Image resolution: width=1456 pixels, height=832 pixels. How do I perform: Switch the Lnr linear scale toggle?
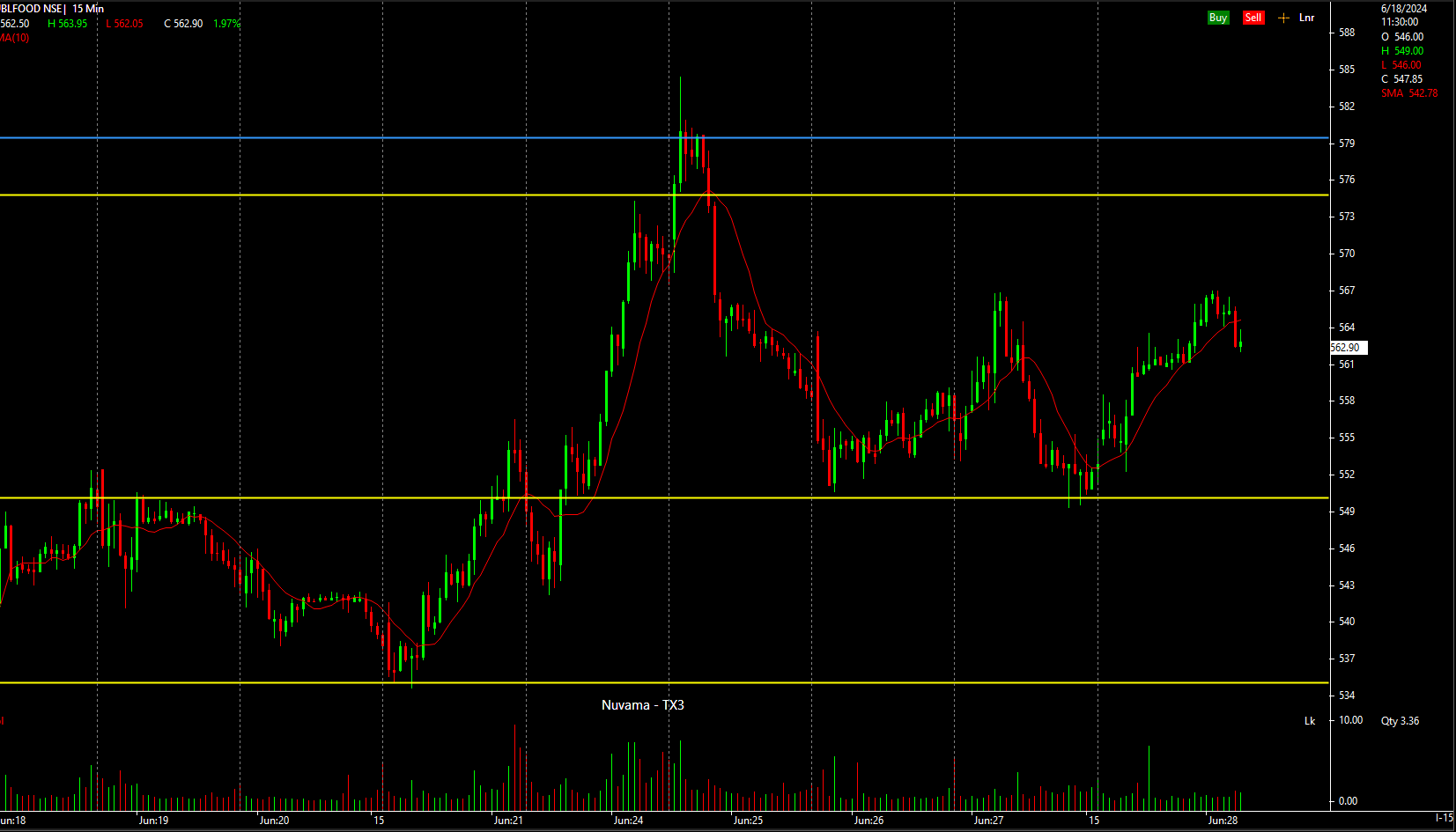click(x=1307, y=18)
